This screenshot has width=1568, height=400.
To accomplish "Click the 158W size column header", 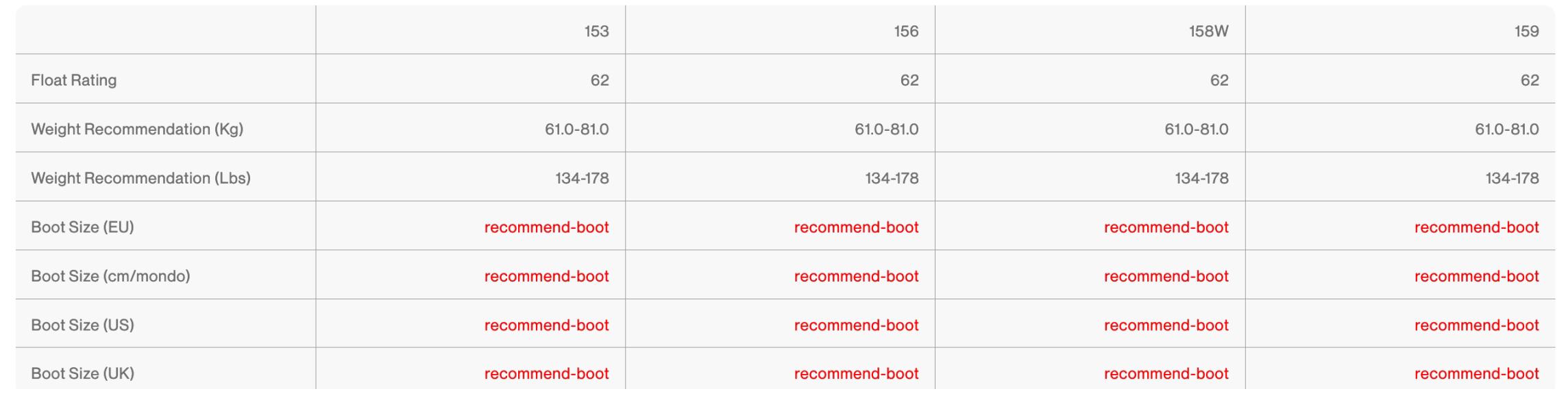I will point(1208,32).
